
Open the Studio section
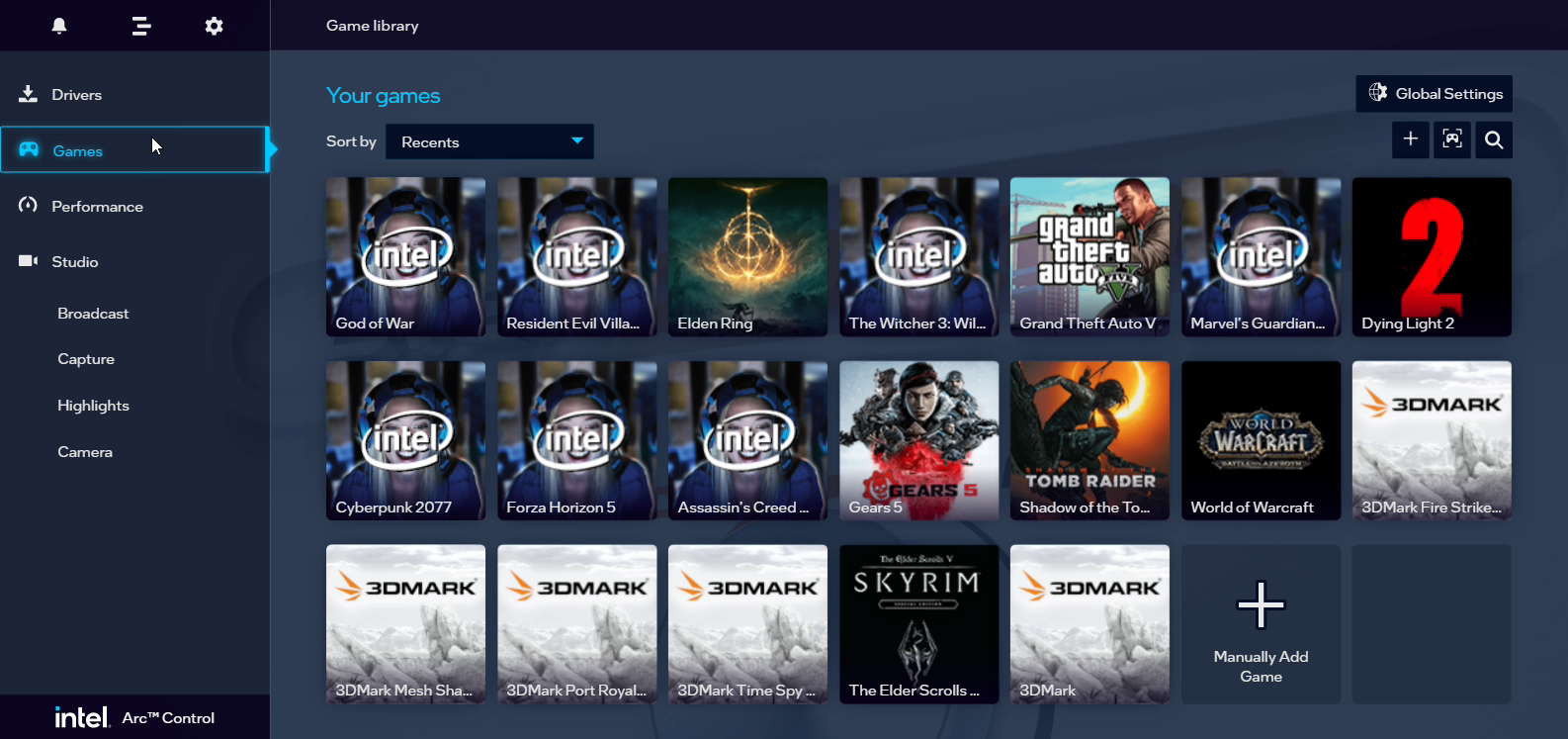pos(134,261)
